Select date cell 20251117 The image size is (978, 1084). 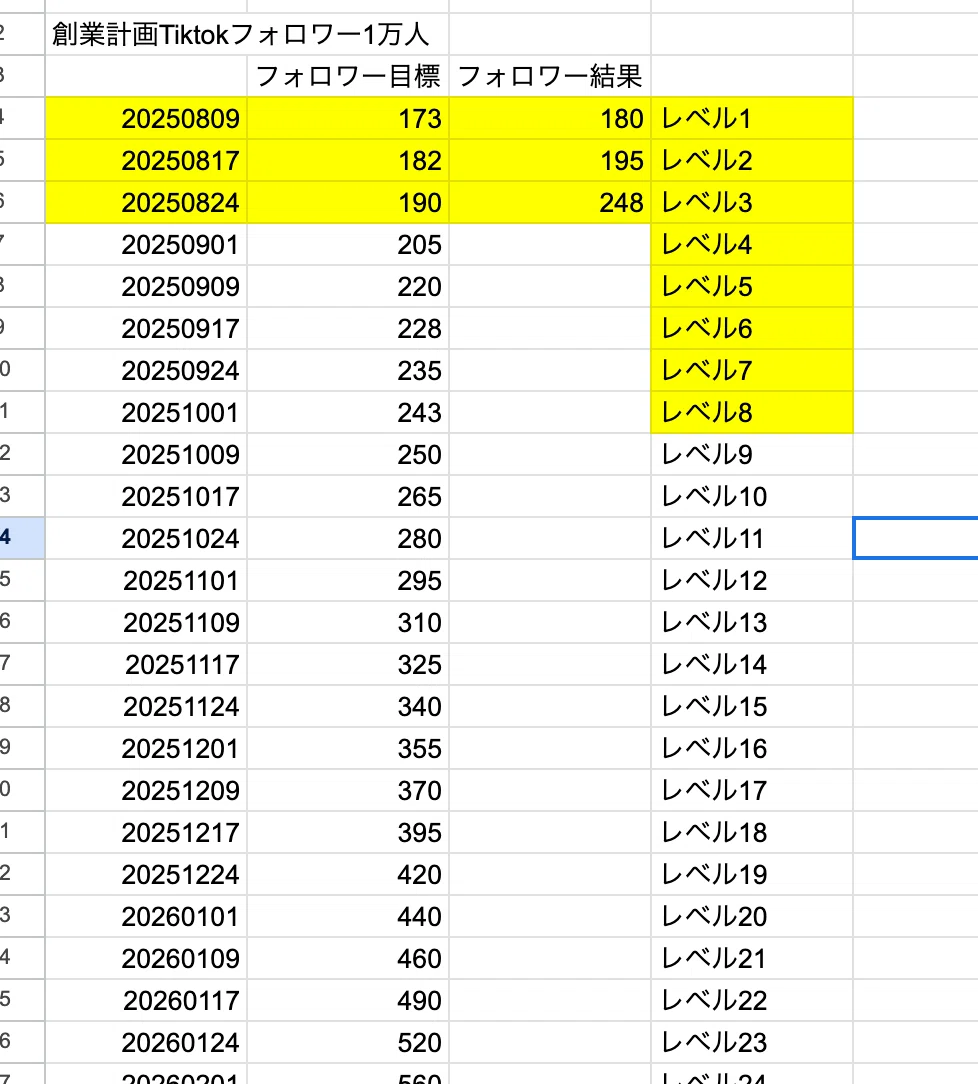(147, 664)
